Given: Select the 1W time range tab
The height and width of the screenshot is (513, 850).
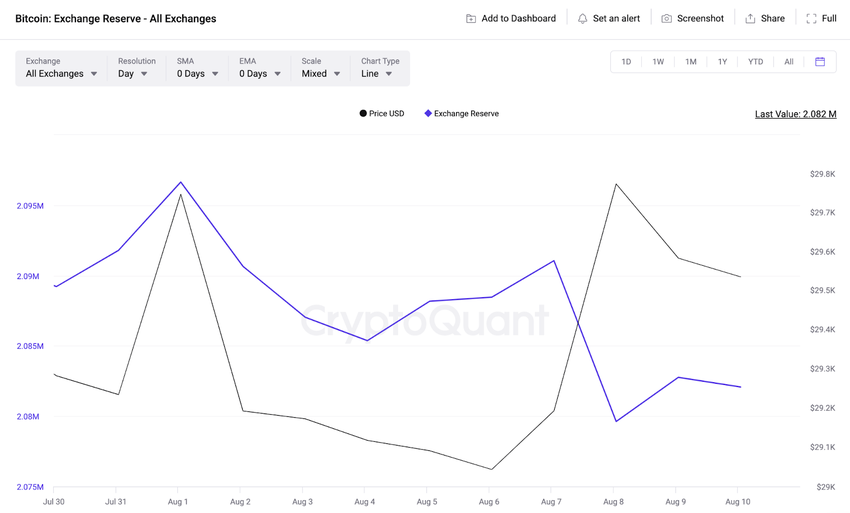Looking at the screenshot, I should [658, 62].
